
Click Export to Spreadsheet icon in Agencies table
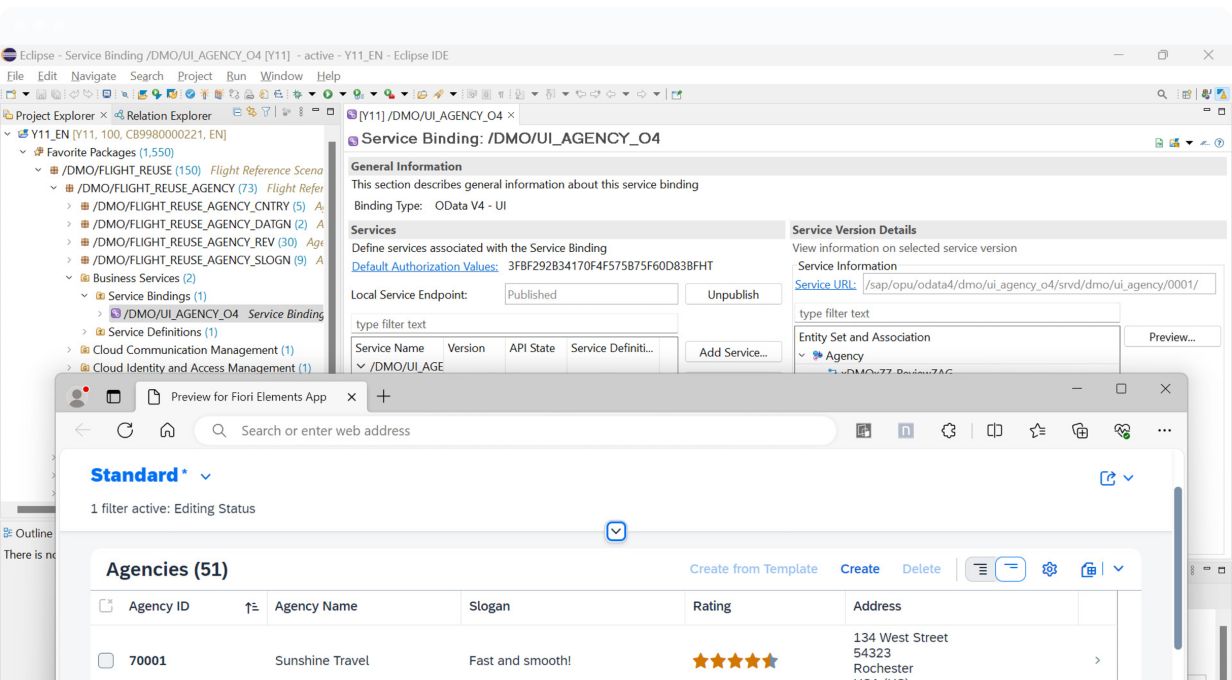pos(1089,569)
